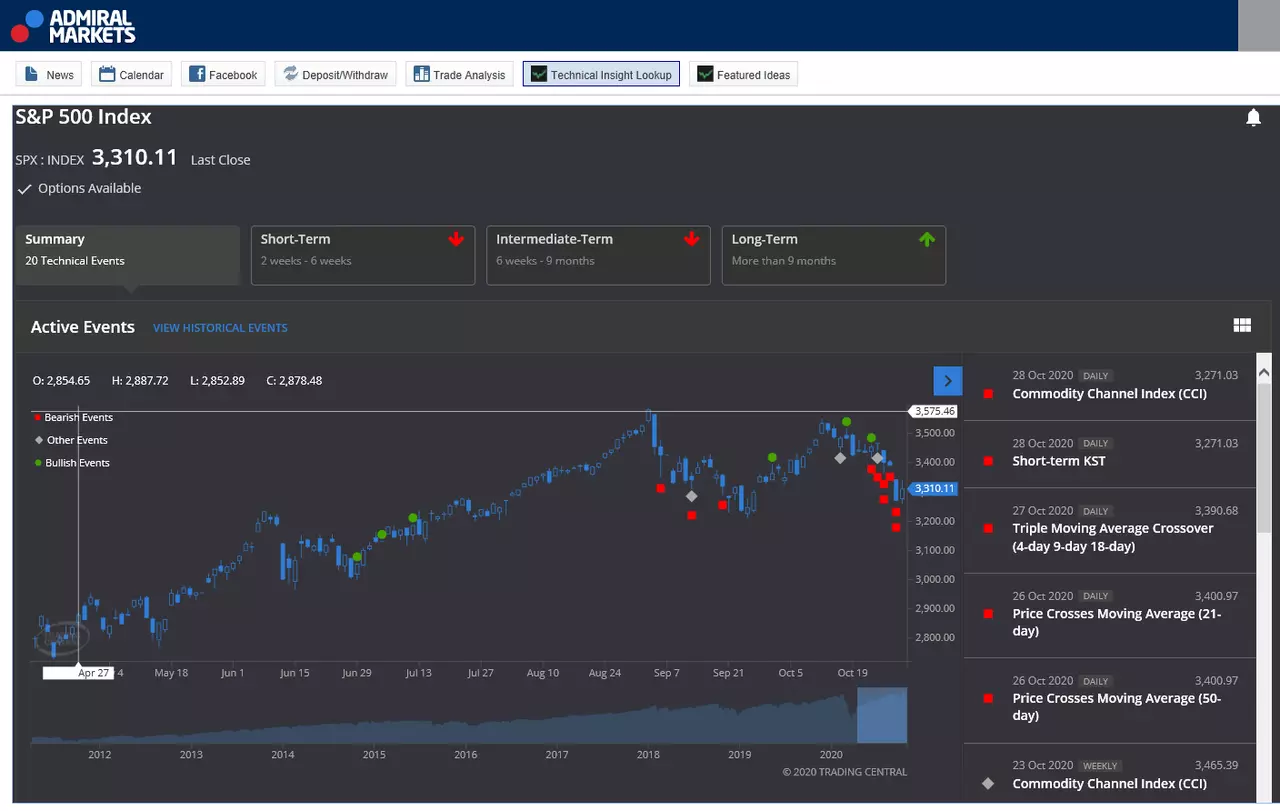Open the Short-term KST event

[1109, 453]
